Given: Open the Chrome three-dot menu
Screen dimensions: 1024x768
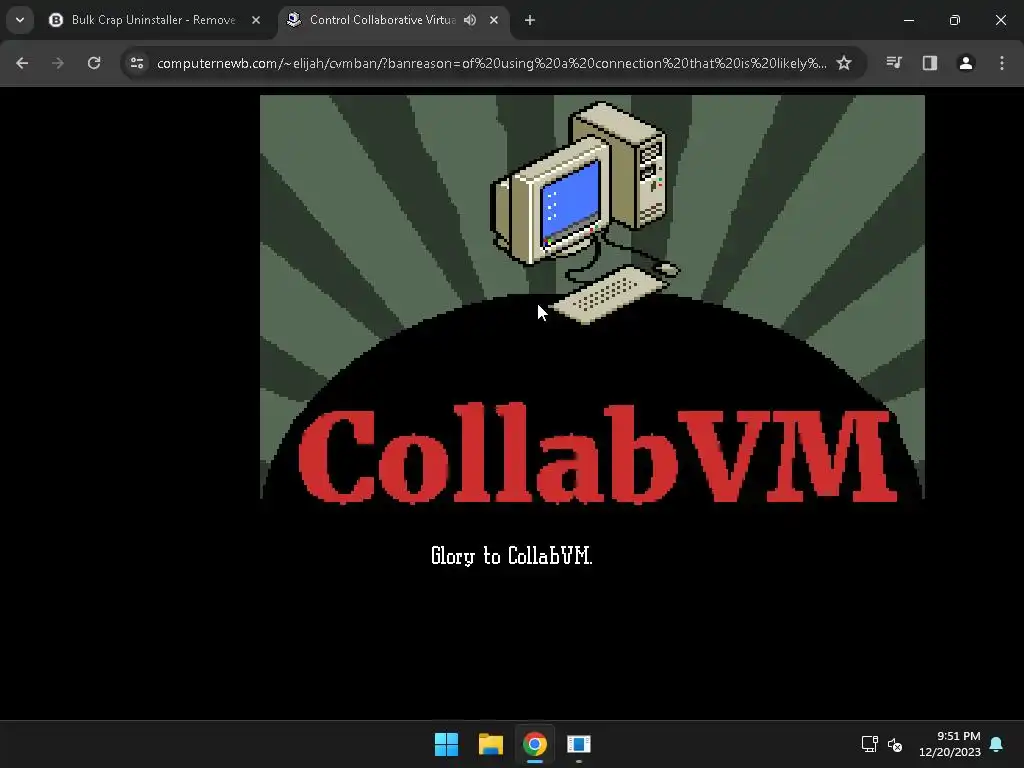Looking at the screenshot, I should pos(1002,63).
